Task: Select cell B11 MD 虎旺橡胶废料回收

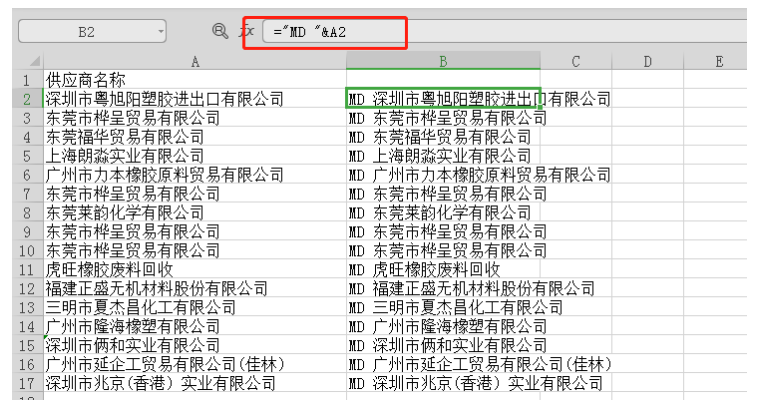Action: coord(443,269)
